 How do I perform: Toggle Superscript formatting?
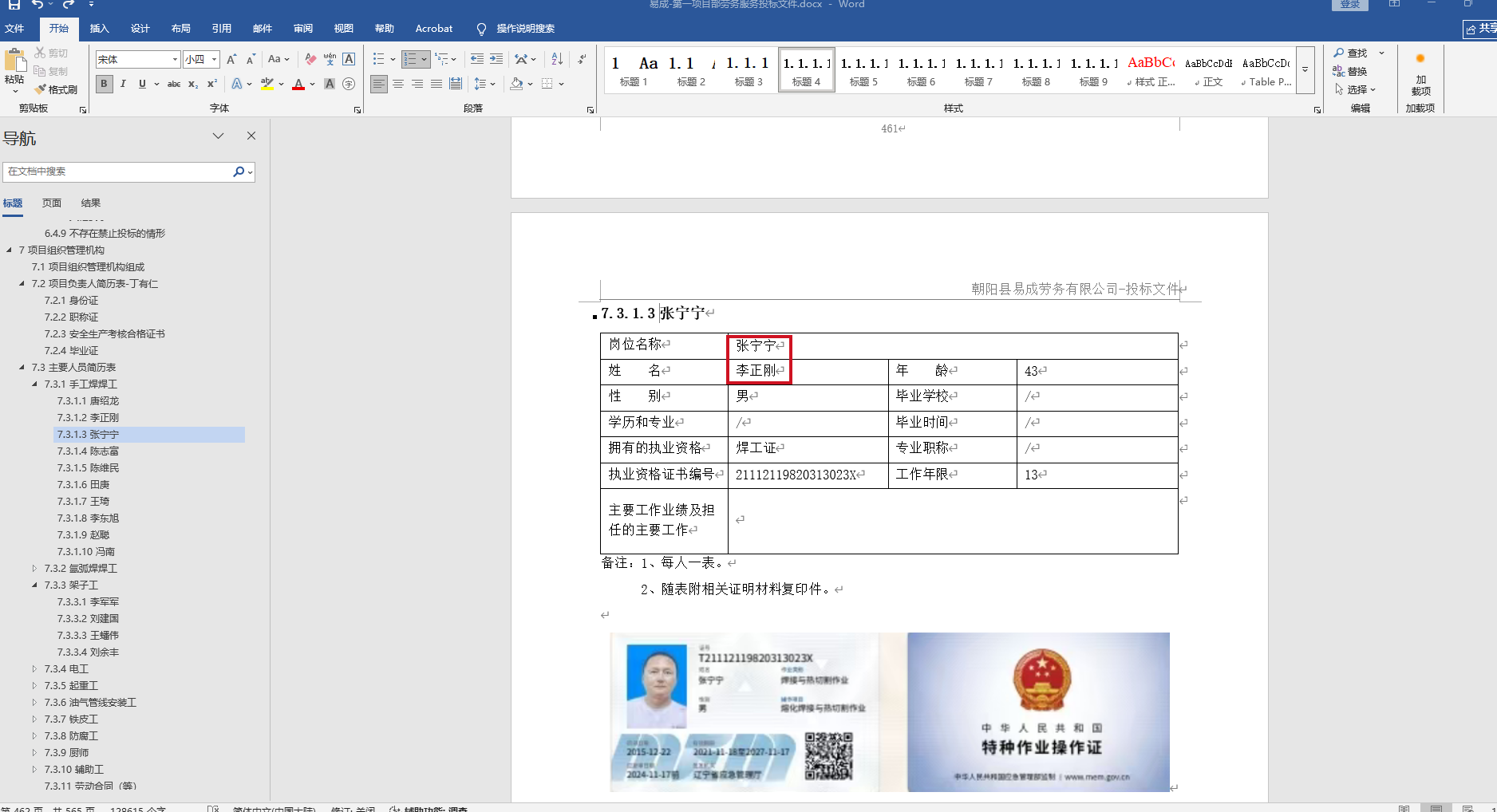point(212,84)
